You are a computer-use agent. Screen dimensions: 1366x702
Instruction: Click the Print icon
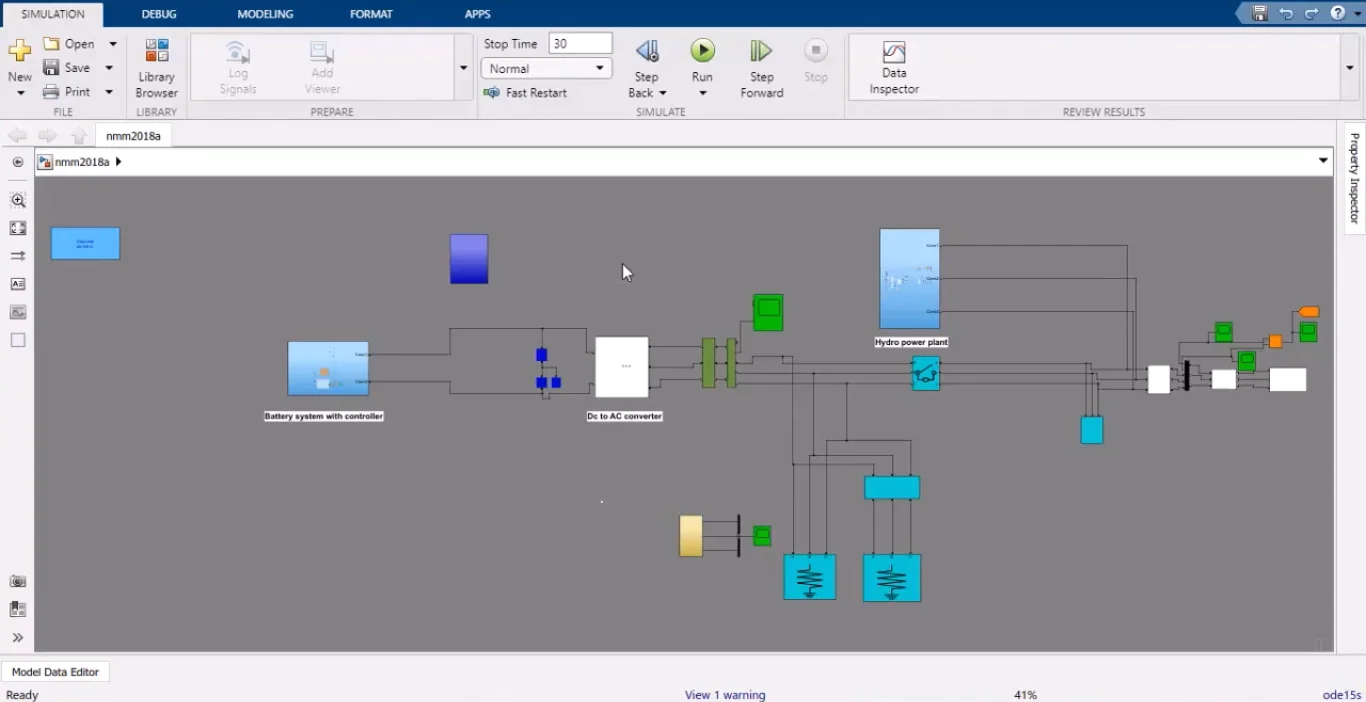pos(52,92)
